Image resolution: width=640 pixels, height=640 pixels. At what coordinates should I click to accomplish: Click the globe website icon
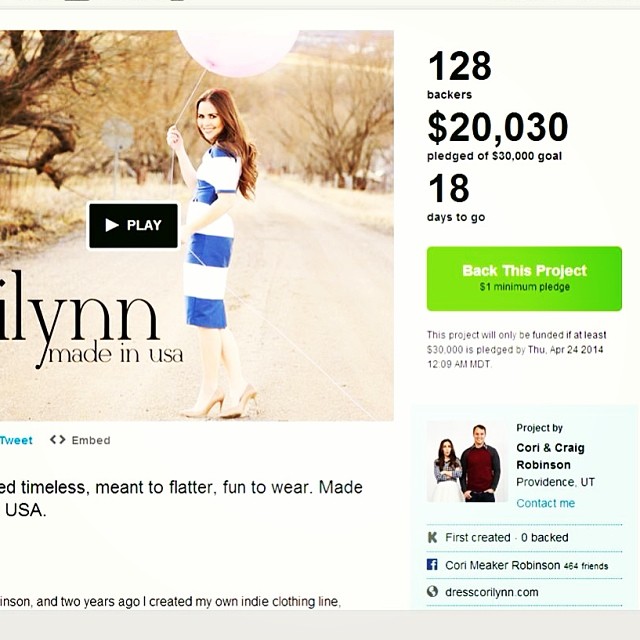point(432,592)
